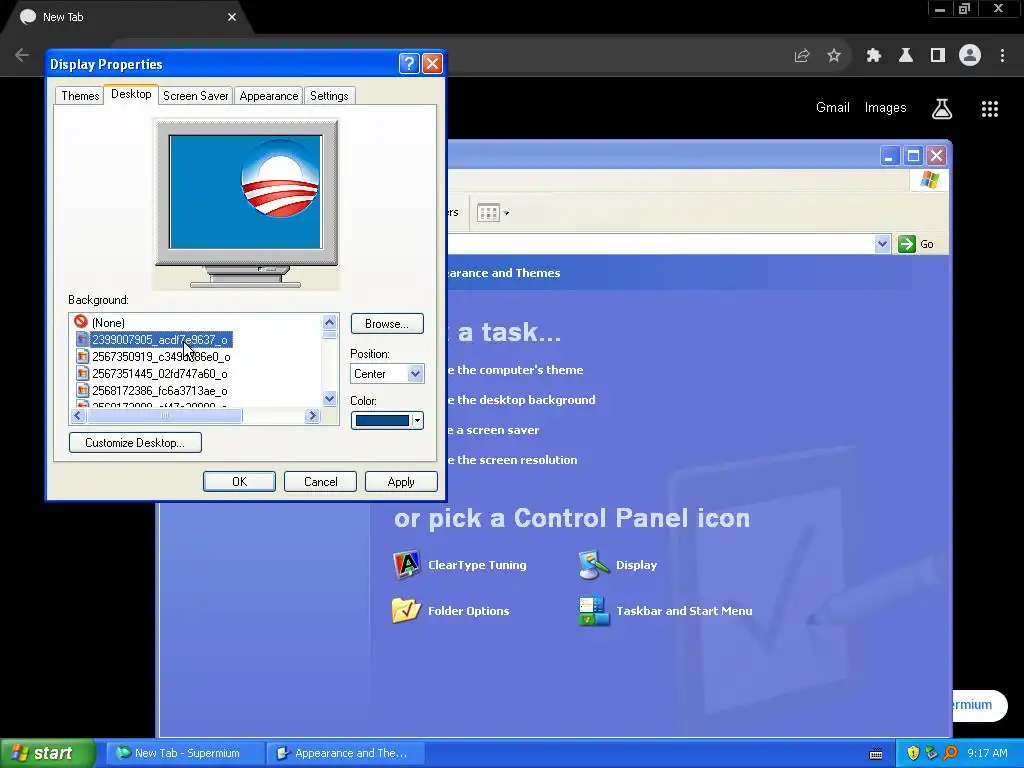Click Cancel in Display Properties
The height and width of the screenshot is (768, 1024).
point(320,482)
